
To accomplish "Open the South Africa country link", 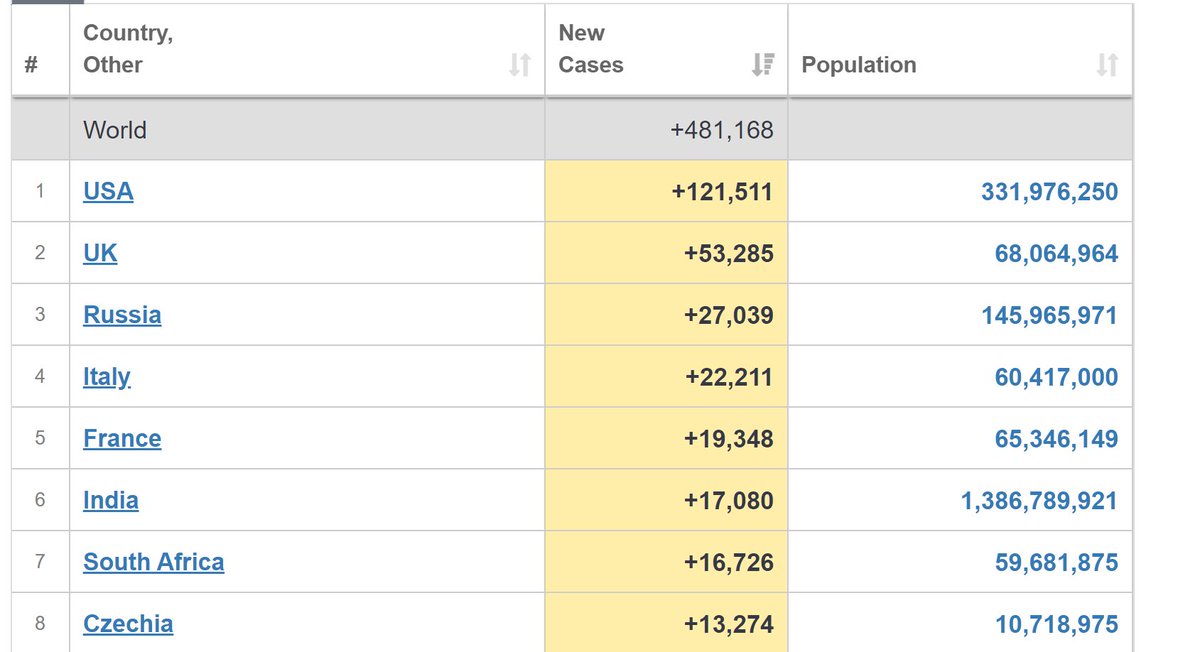I will click(x=154, y=562).
